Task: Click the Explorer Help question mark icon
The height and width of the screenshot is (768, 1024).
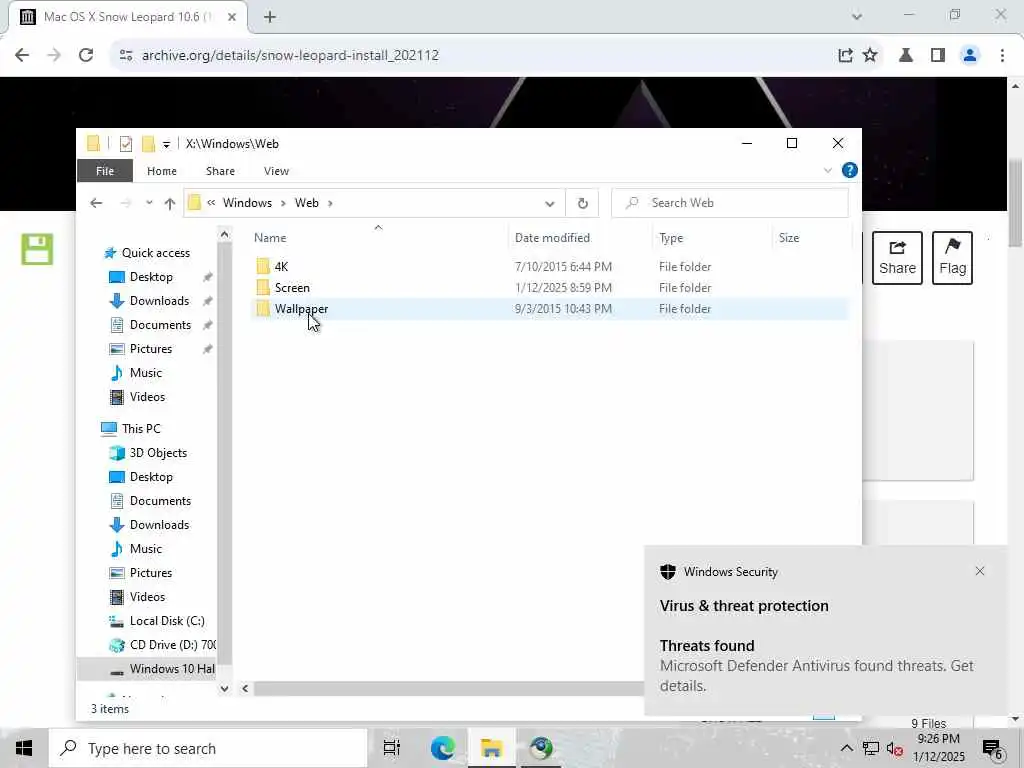Action: (x=849, y=170)
